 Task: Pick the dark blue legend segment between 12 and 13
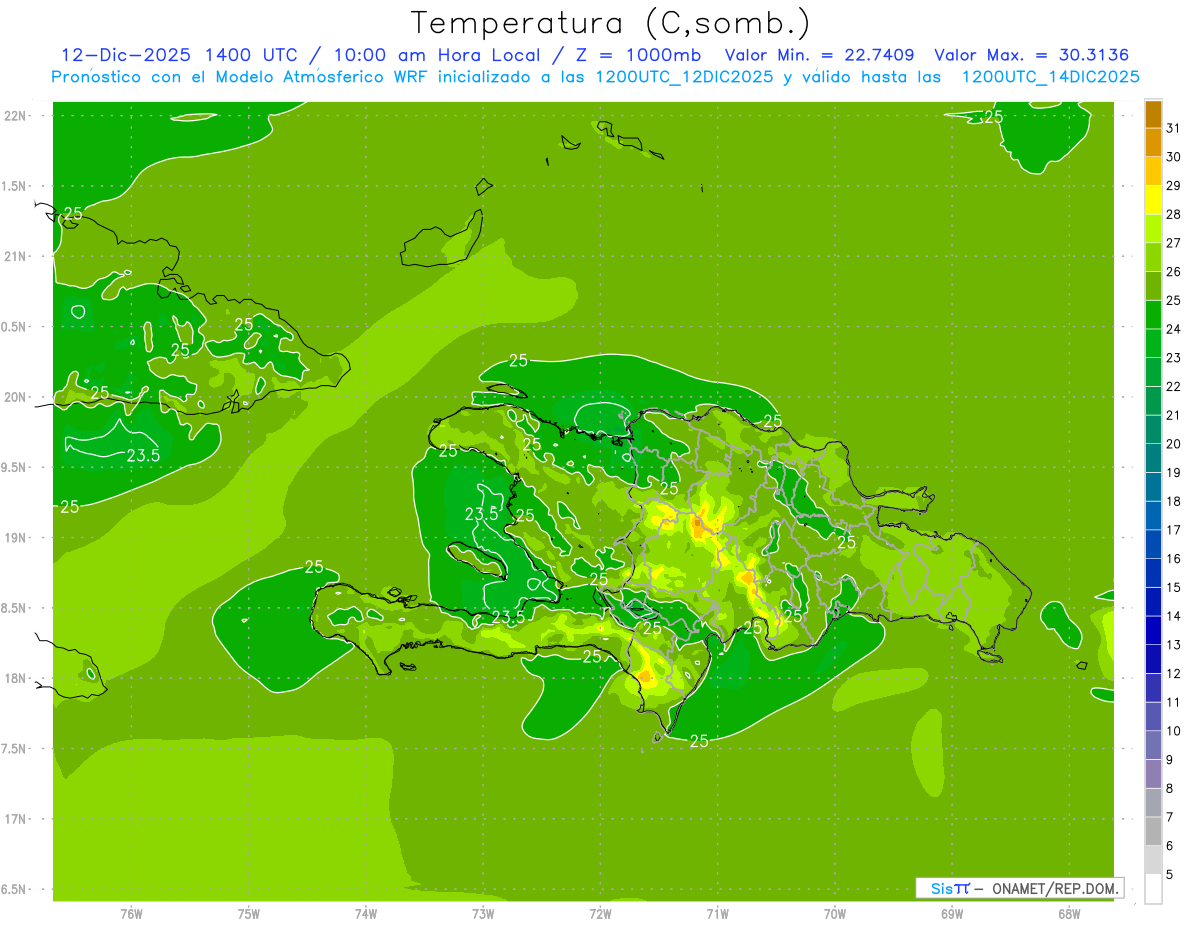click(x=1153, y=660)
